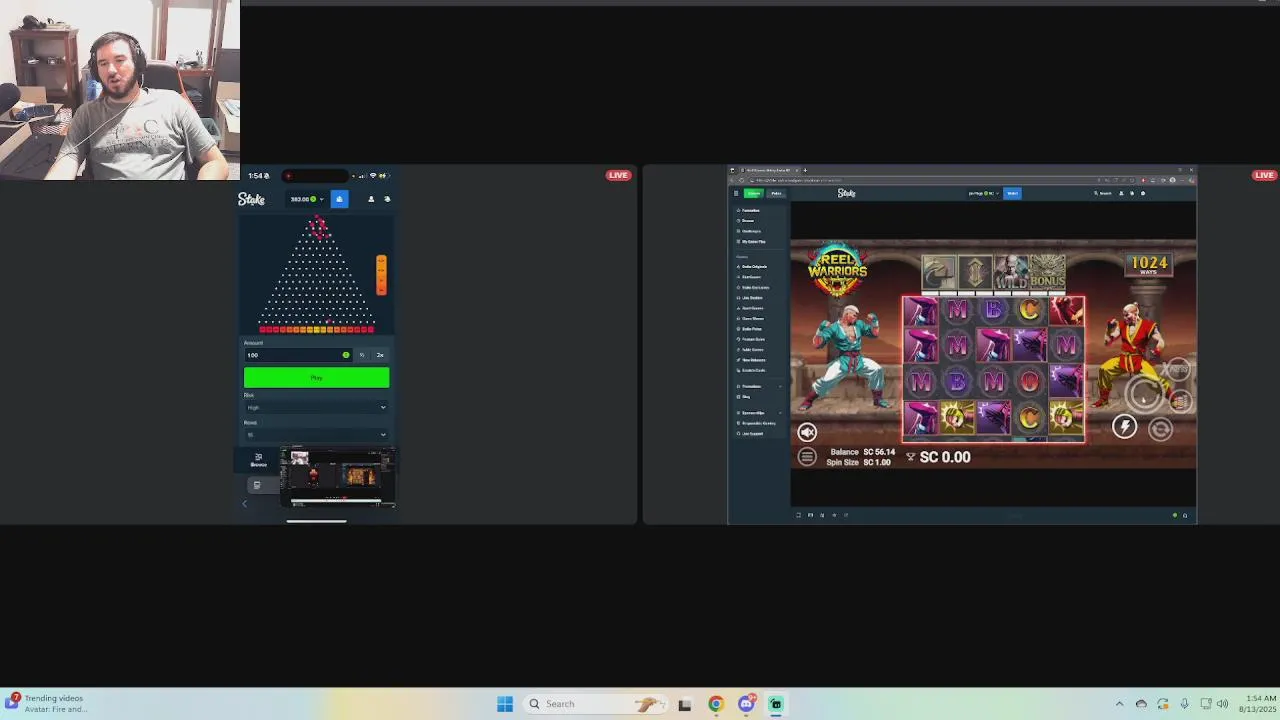Open the desktop Stake chat icon

(x=1143, y=193)
